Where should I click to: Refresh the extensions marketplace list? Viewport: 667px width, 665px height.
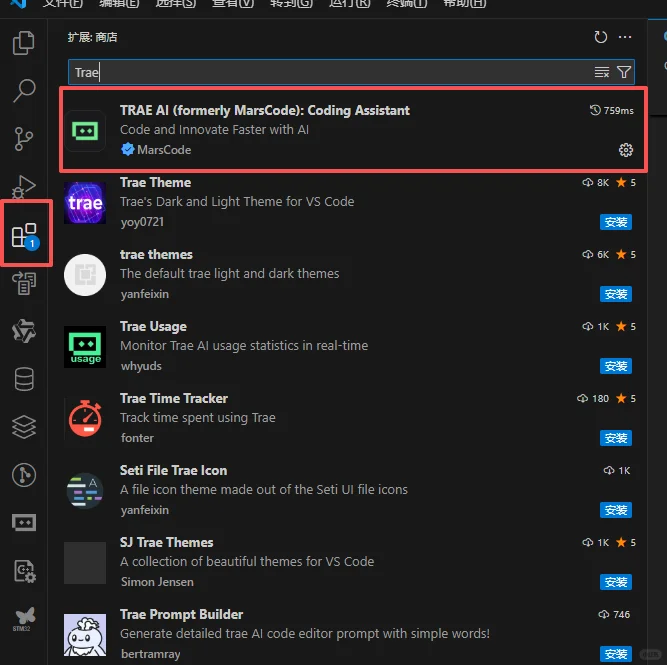point(600,37)
